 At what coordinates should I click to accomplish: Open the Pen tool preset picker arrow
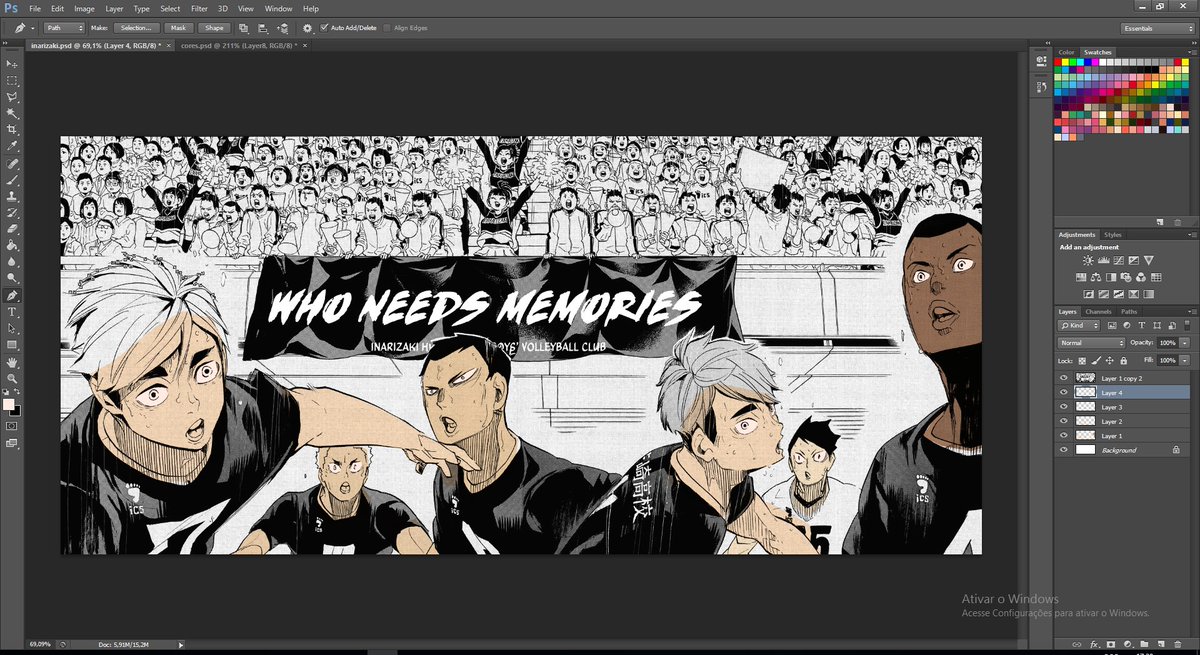point(33,28)
